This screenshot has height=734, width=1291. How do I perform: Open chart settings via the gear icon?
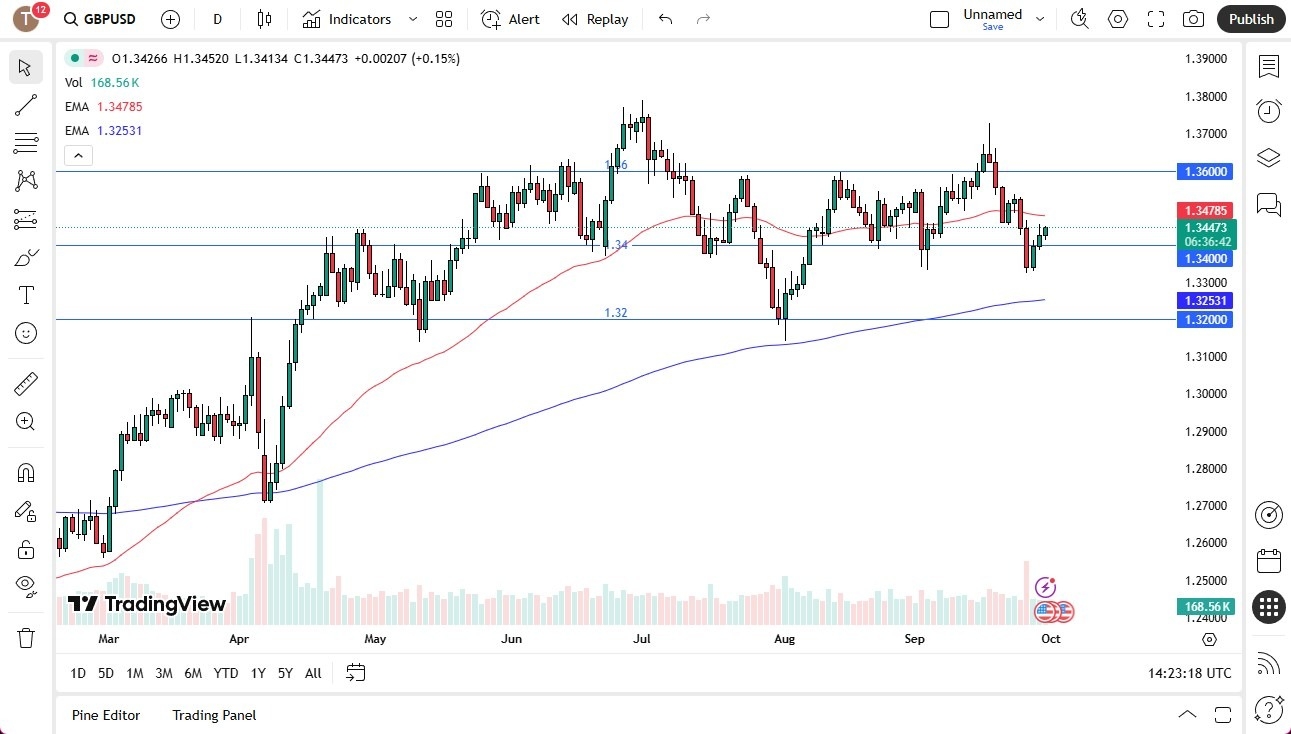pyautogui.click(x=1118, y=19)
